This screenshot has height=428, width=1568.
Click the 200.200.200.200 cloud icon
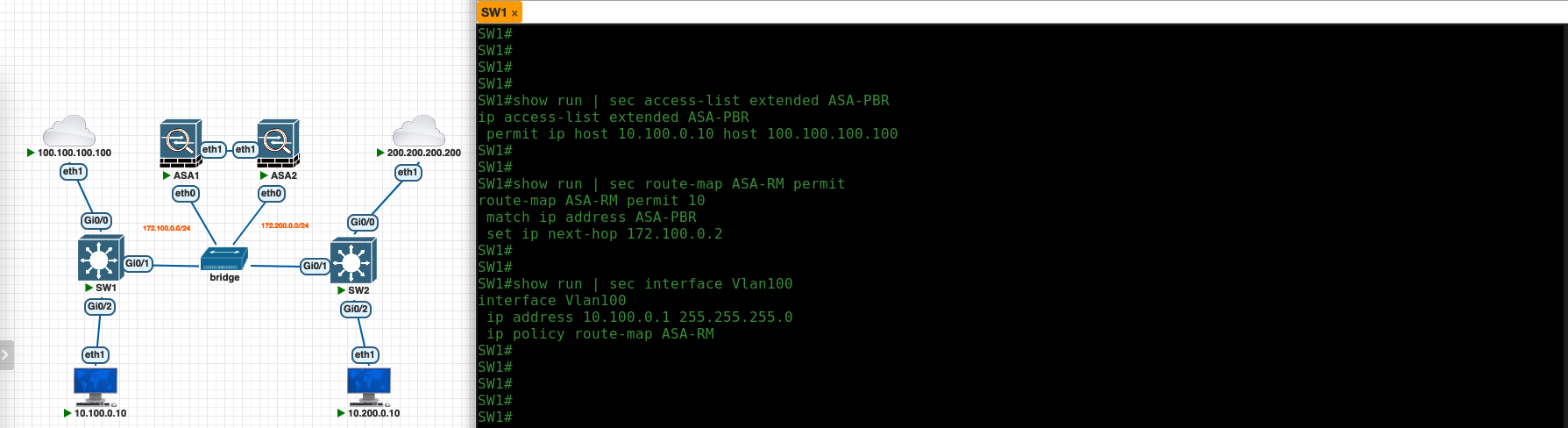(x=418, y=132)
